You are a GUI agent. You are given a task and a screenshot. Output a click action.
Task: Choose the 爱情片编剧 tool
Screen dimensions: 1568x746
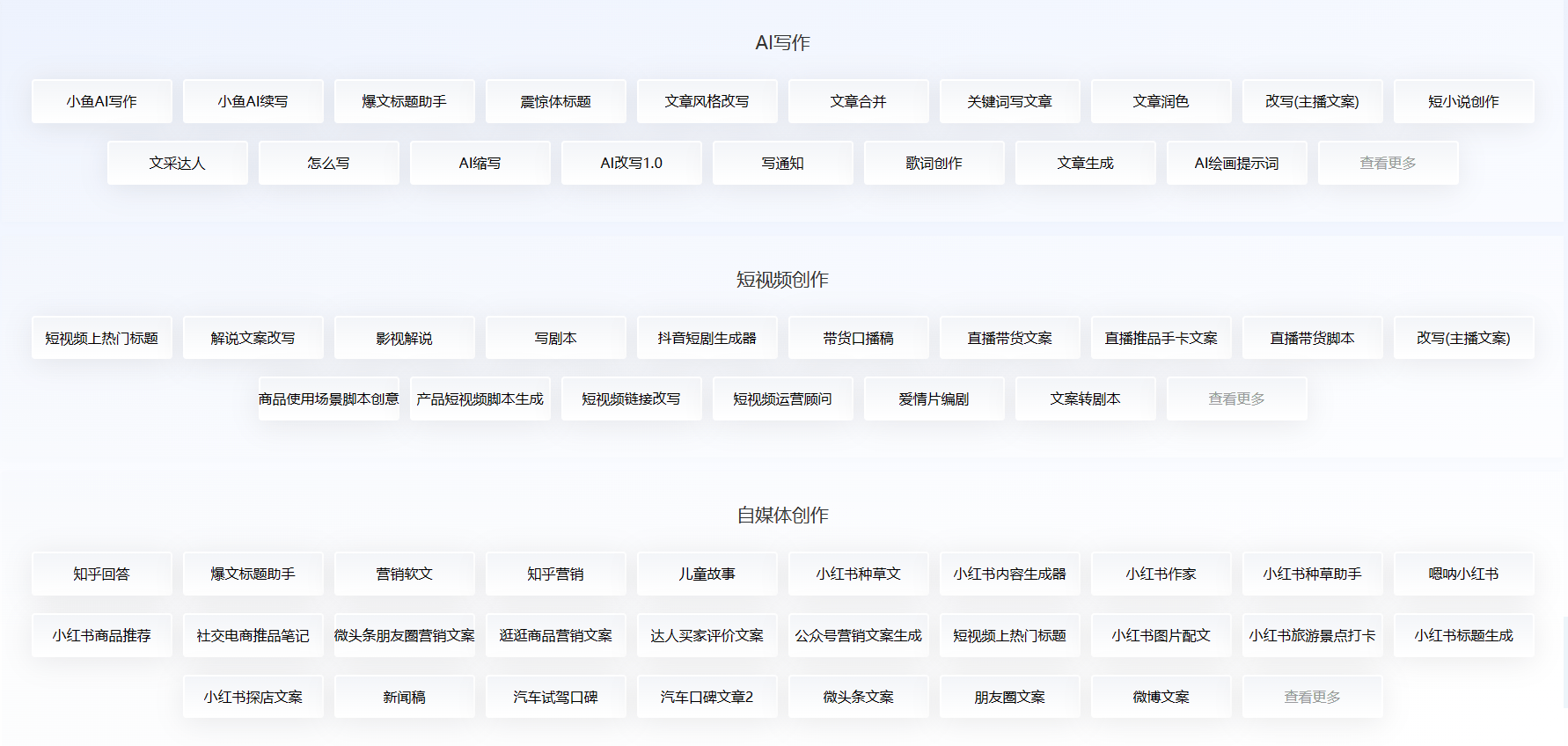934,399
